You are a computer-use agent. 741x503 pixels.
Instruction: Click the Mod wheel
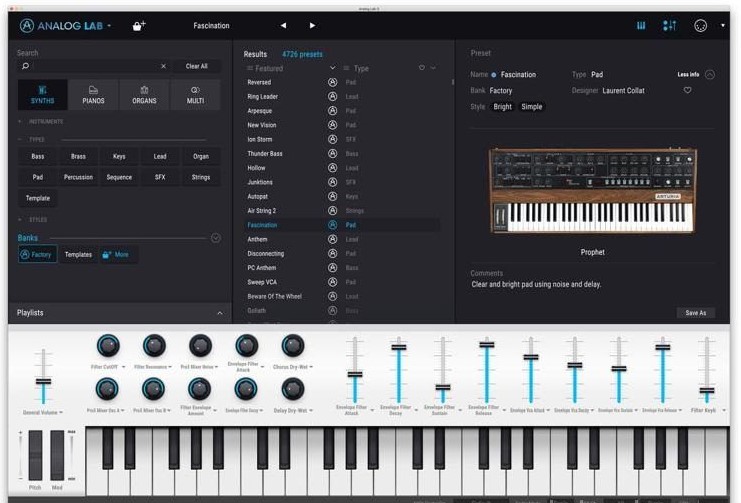click(x=57, y=455)
